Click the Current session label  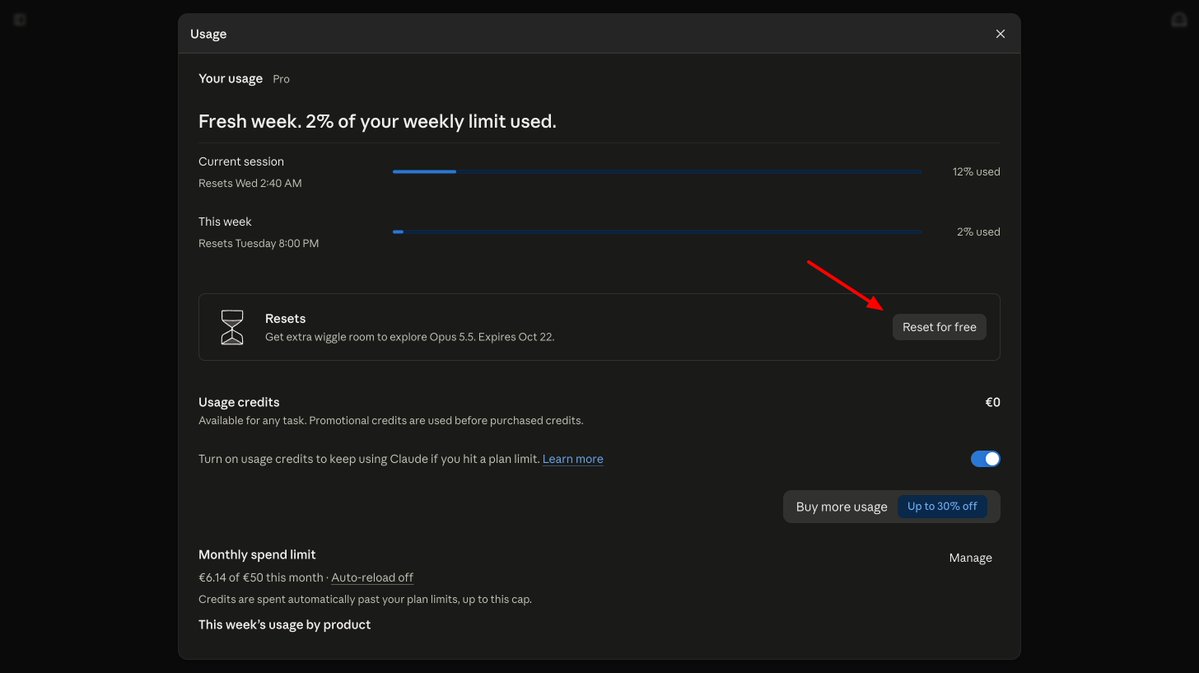(x=241, y=161)
